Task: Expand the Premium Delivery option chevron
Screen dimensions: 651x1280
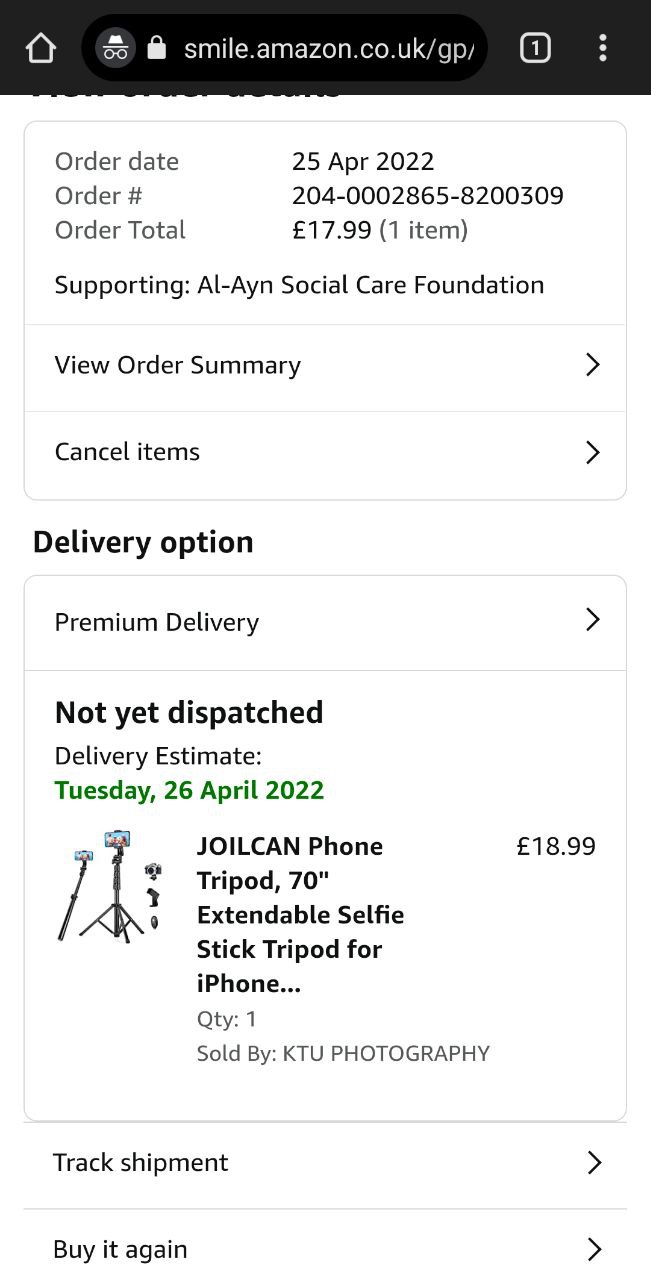Action: pyautogui.click(x=592, y=620)
